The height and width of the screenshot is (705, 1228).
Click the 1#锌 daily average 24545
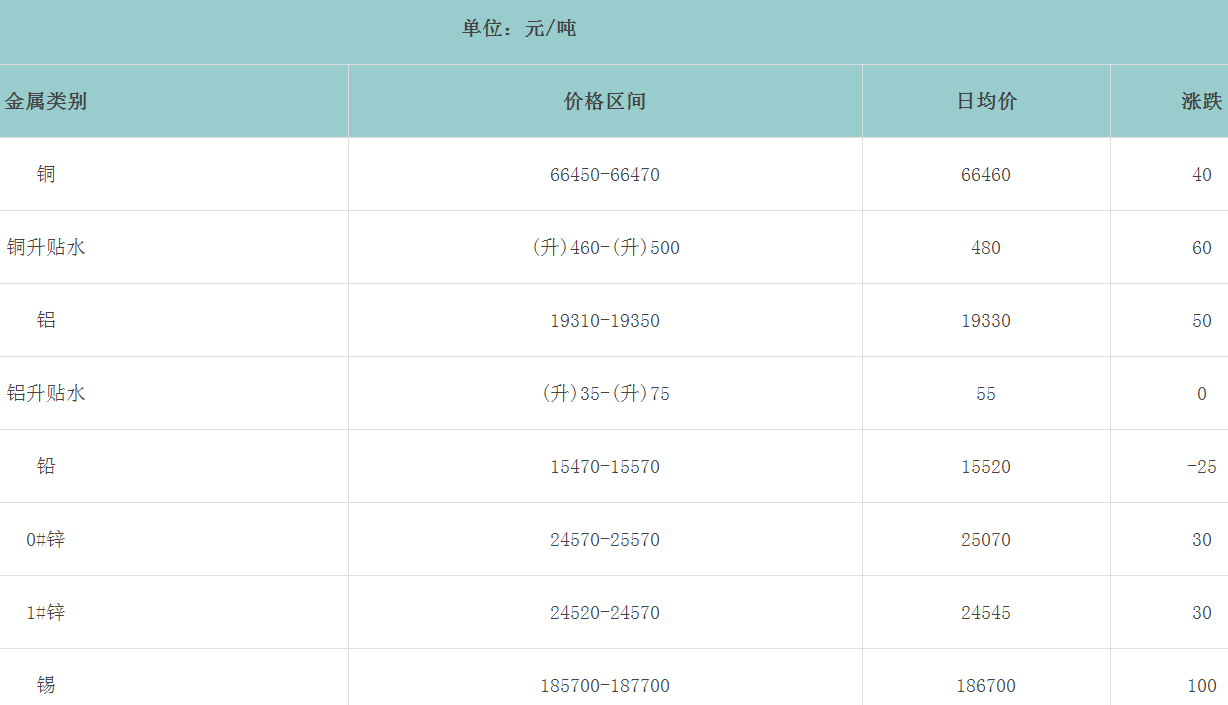tap(986, 613)
